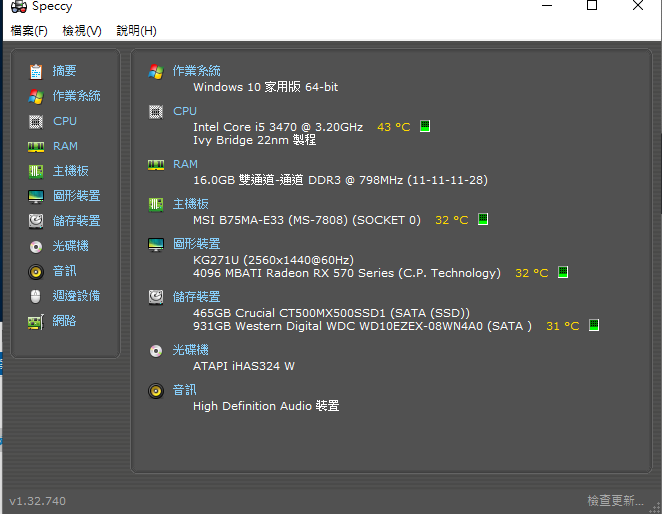Open the 說明(H) menu
The height and width of the screenshot is (514, 662).
136,31
